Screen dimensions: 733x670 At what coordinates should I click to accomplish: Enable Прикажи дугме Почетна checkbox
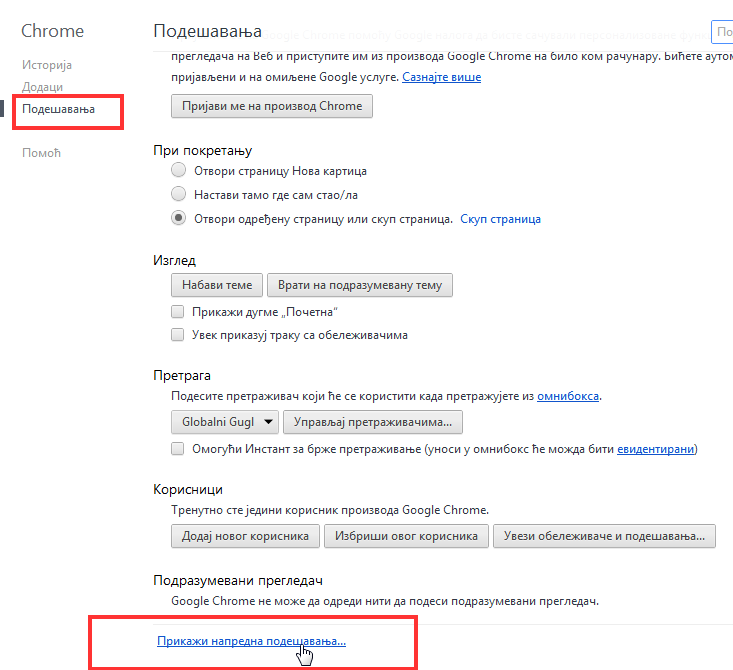click(x=178, y=311)
